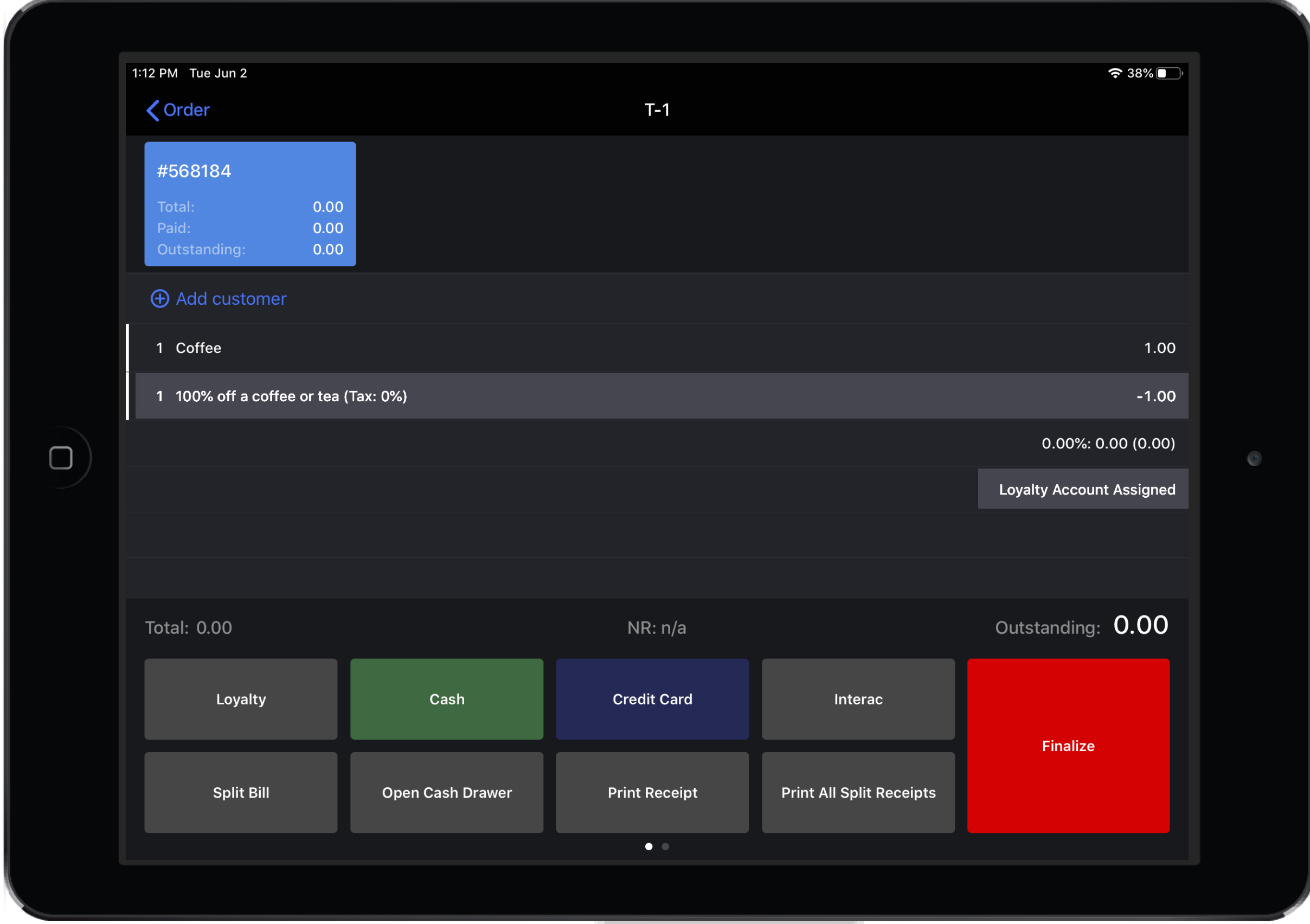Tap Split Bill button
This screenshot has width=1310, height=924.
pos(241,792)
